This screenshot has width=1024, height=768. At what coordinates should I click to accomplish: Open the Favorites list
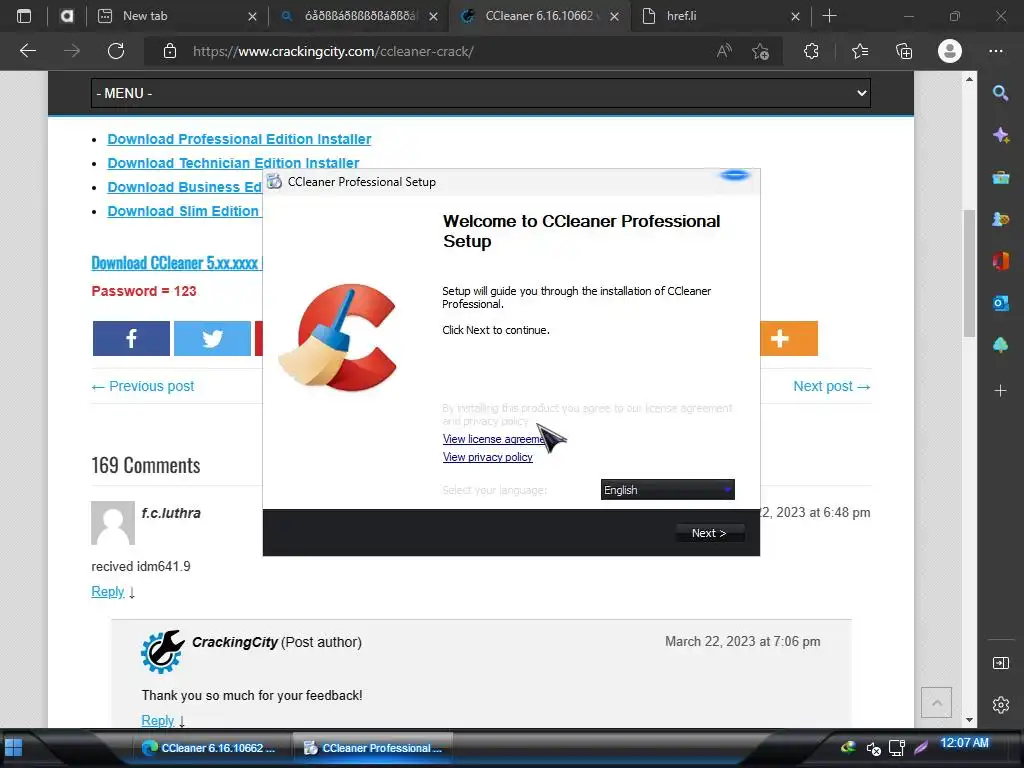pos(860,51)
